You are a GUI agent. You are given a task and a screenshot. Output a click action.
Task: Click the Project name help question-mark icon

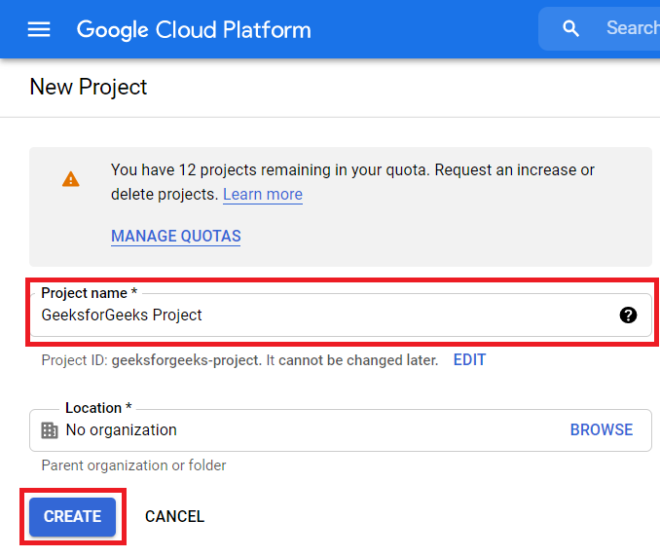pos(628,315)
